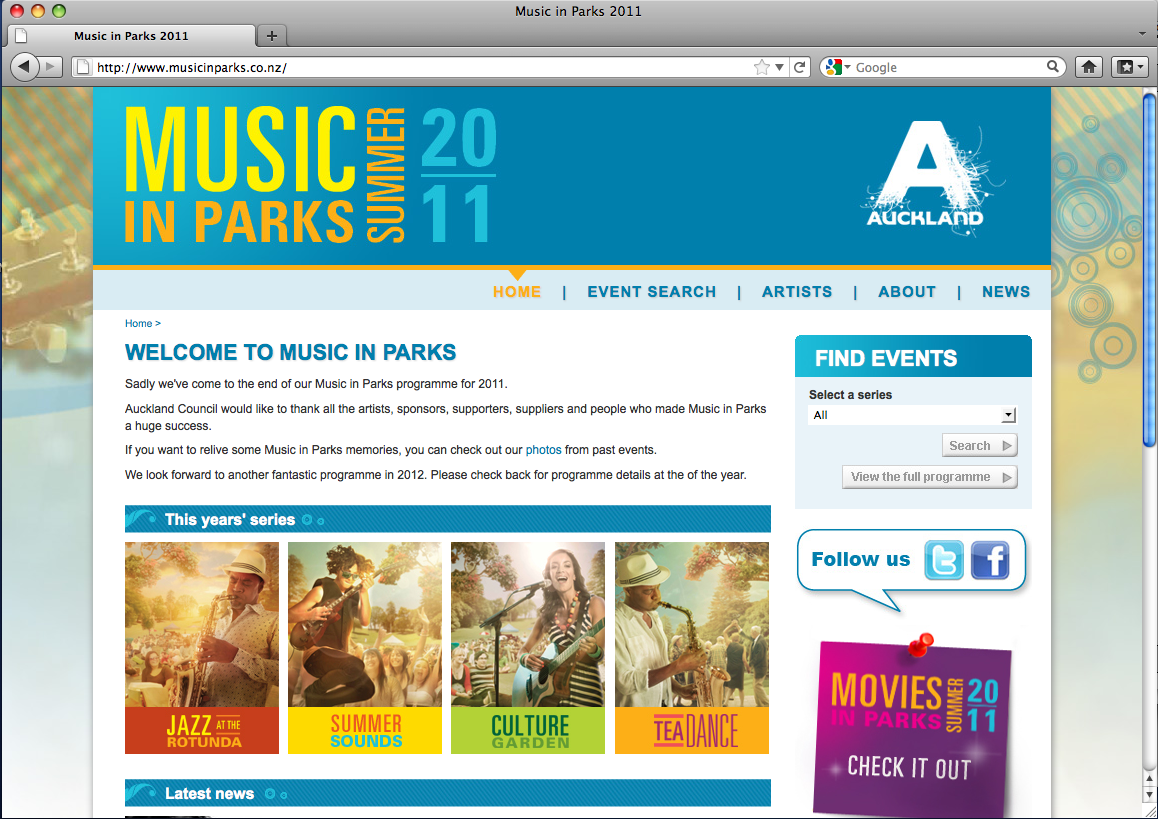The height and width of the screenshot is (819, 1158).
Task: Click the browser back arrow button
Action: tap(24, 67)
